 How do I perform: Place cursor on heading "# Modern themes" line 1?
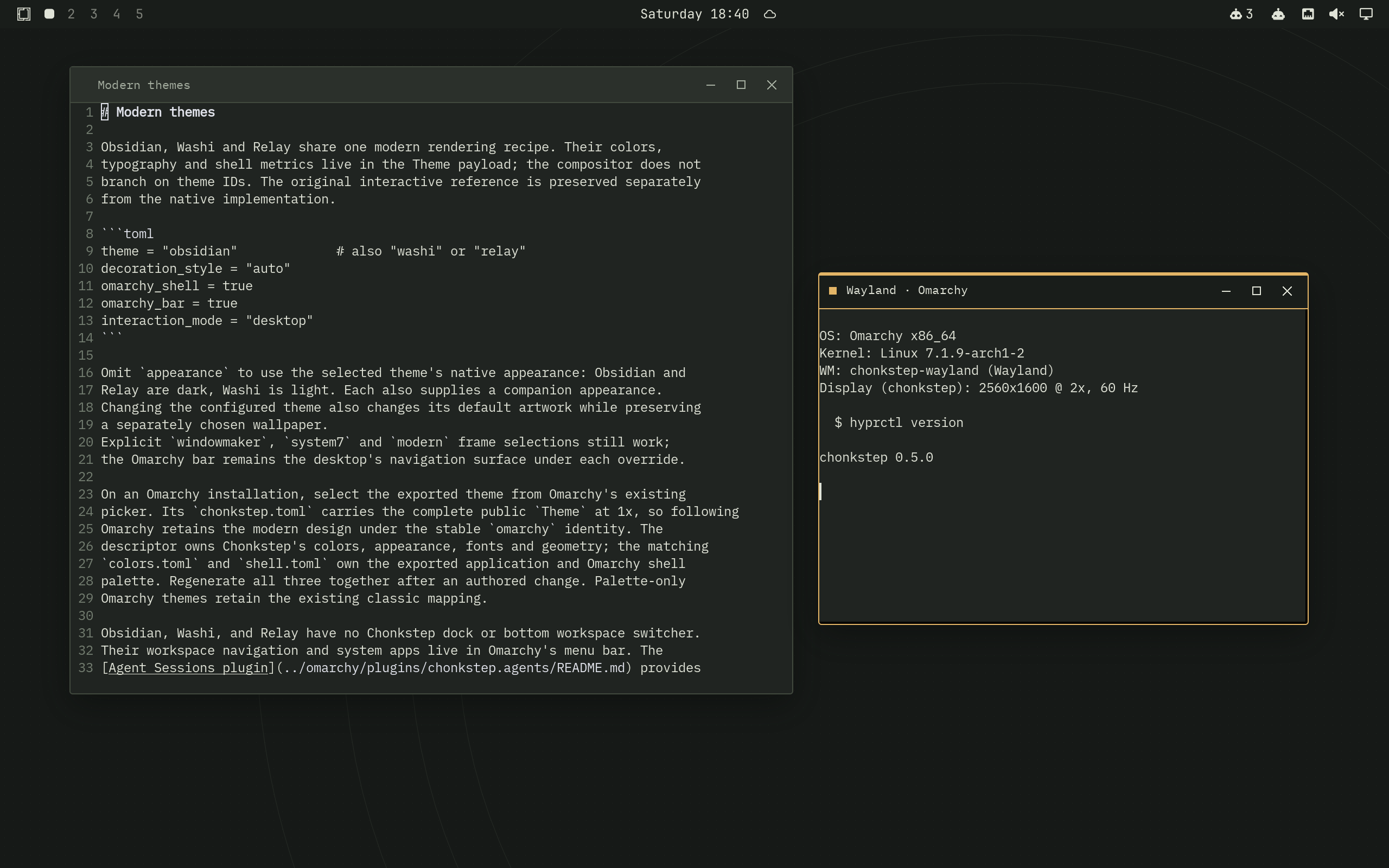tap(158, 112)
